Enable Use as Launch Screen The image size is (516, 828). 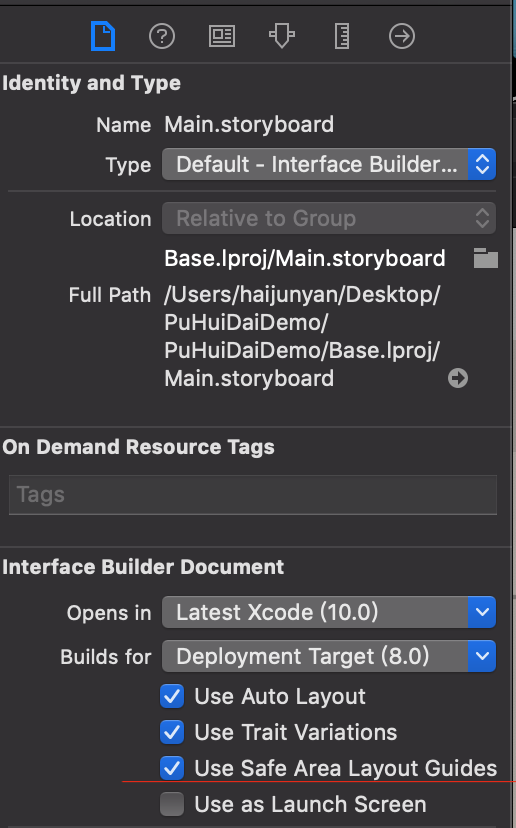coord(172,804)
